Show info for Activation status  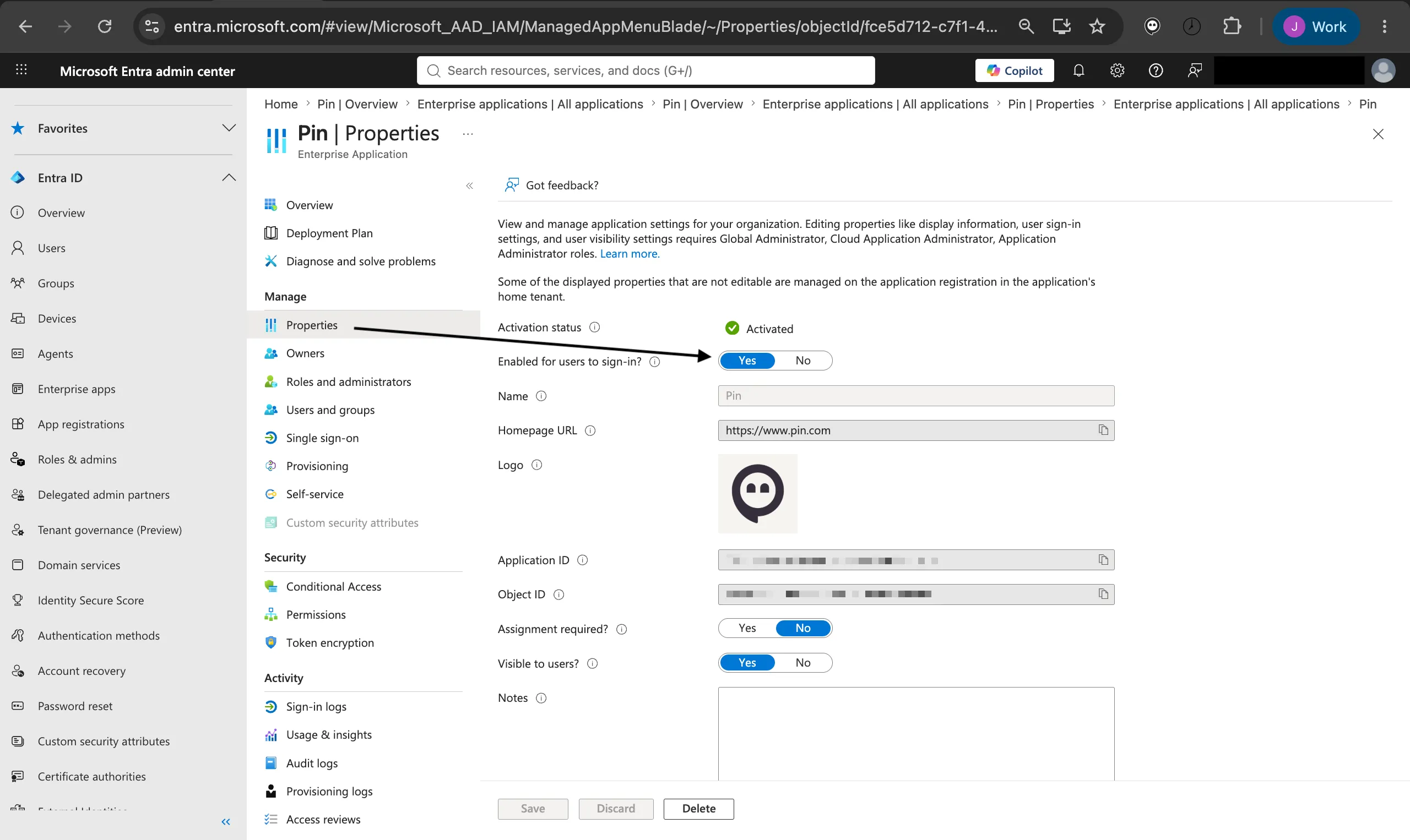tap(595, 327)
